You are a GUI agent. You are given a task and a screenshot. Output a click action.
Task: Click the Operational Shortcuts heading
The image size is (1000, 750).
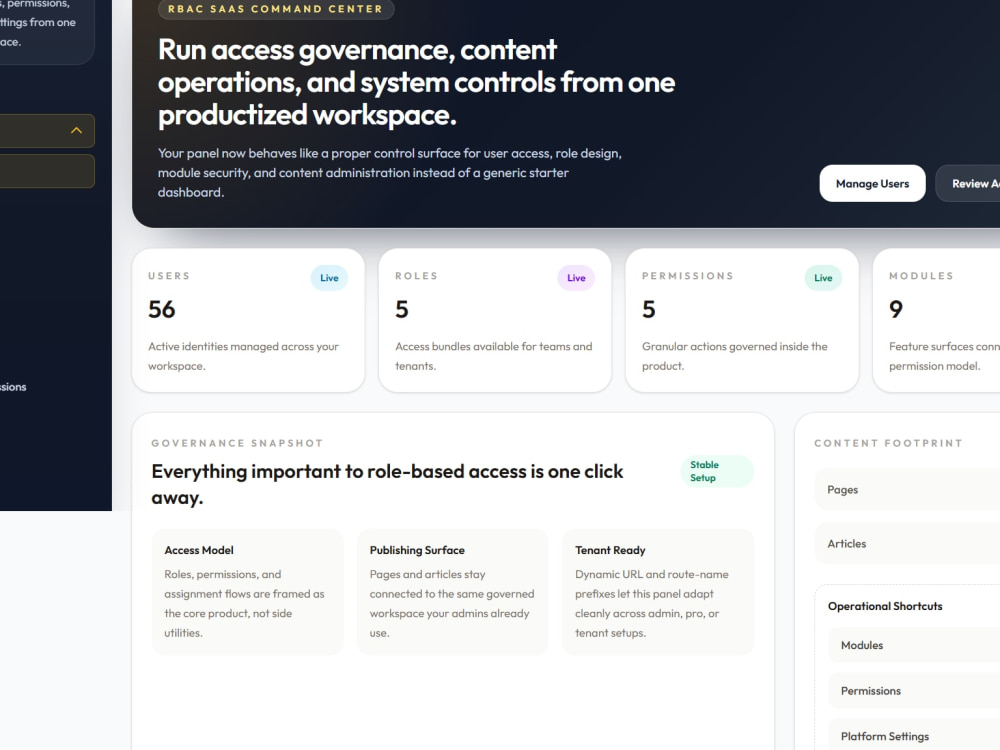pos(885,607)
